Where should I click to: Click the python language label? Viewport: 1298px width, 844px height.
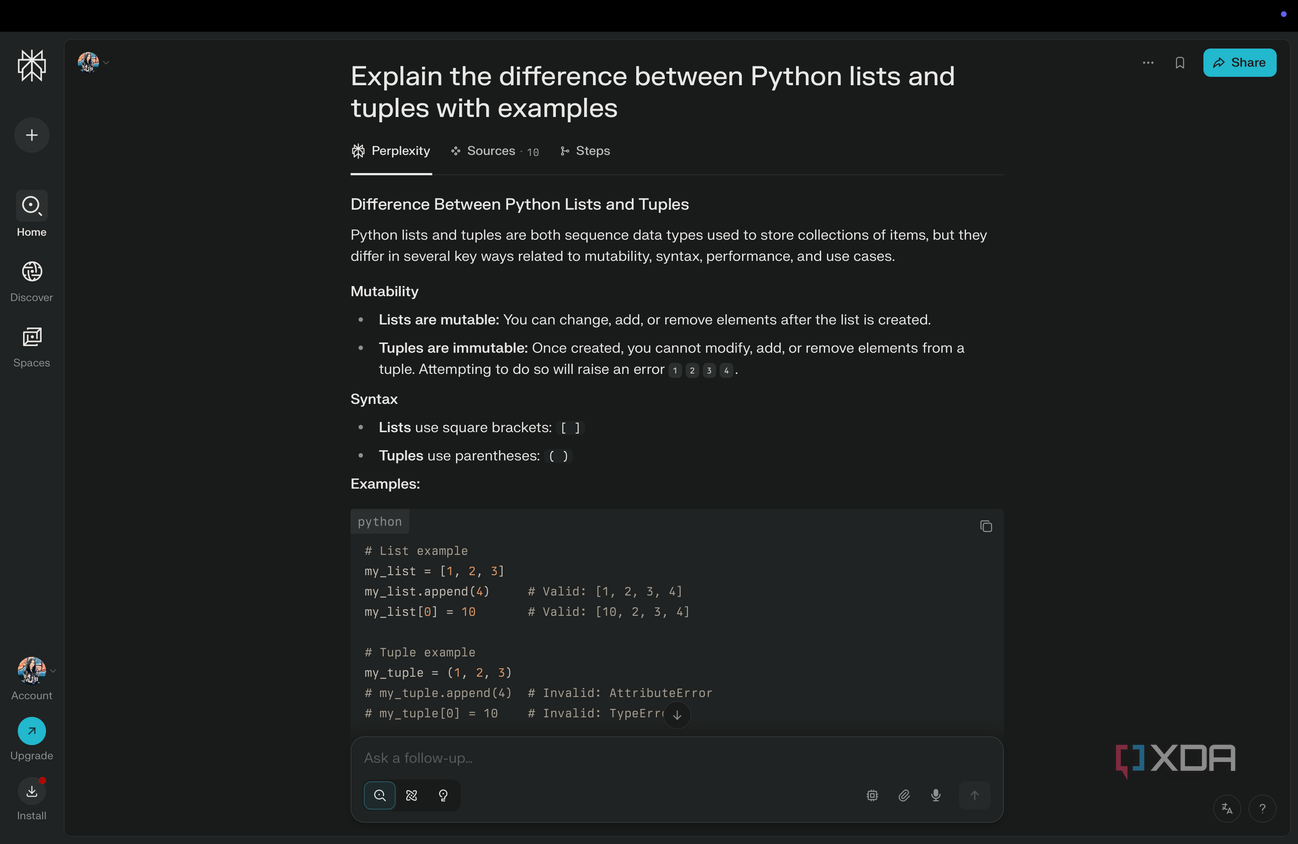point(380,522)
